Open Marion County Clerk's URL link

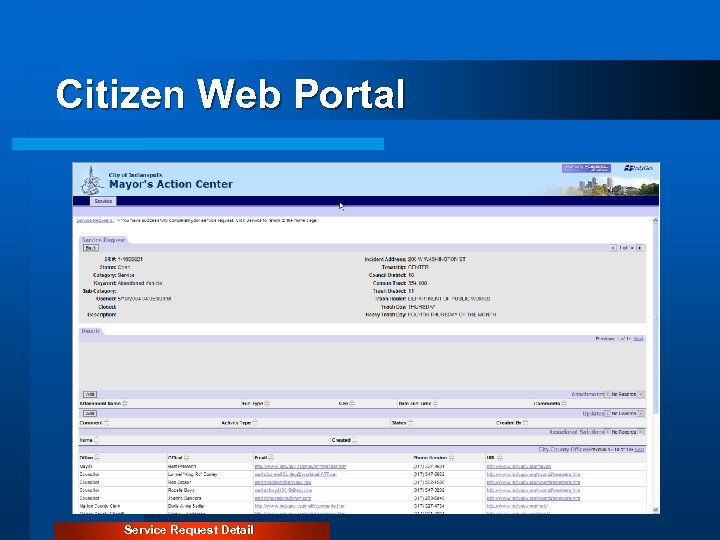(518, 506)
